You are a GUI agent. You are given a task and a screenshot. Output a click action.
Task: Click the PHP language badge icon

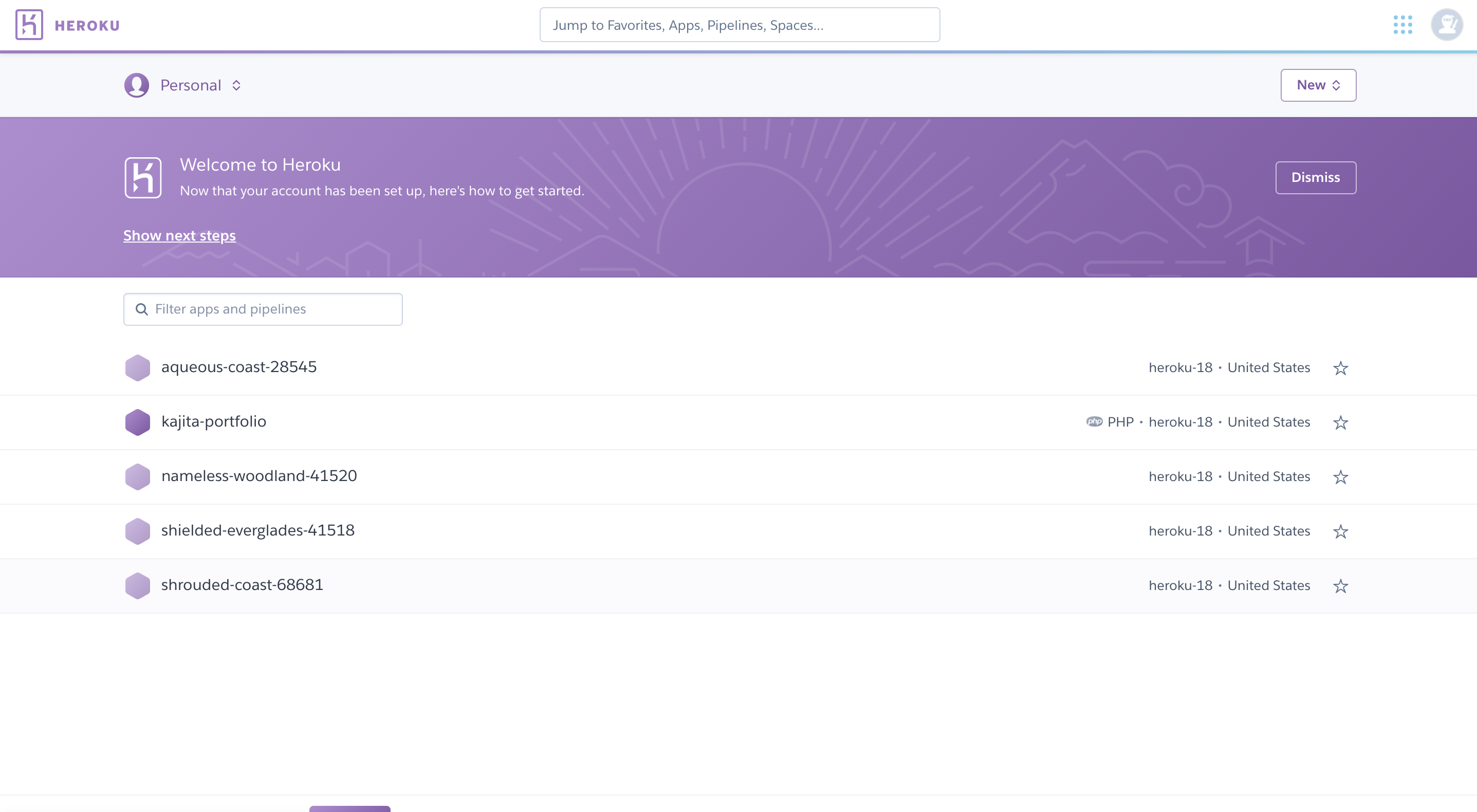click(x=1094, y=422)
